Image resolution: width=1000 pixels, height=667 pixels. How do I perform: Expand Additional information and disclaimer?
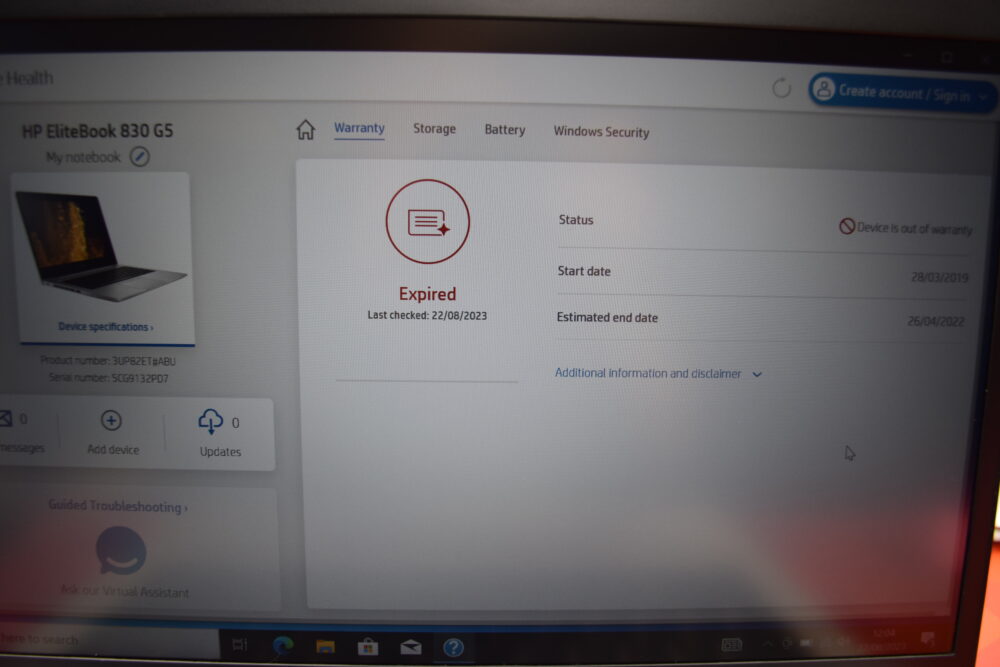tap(658, 373)
